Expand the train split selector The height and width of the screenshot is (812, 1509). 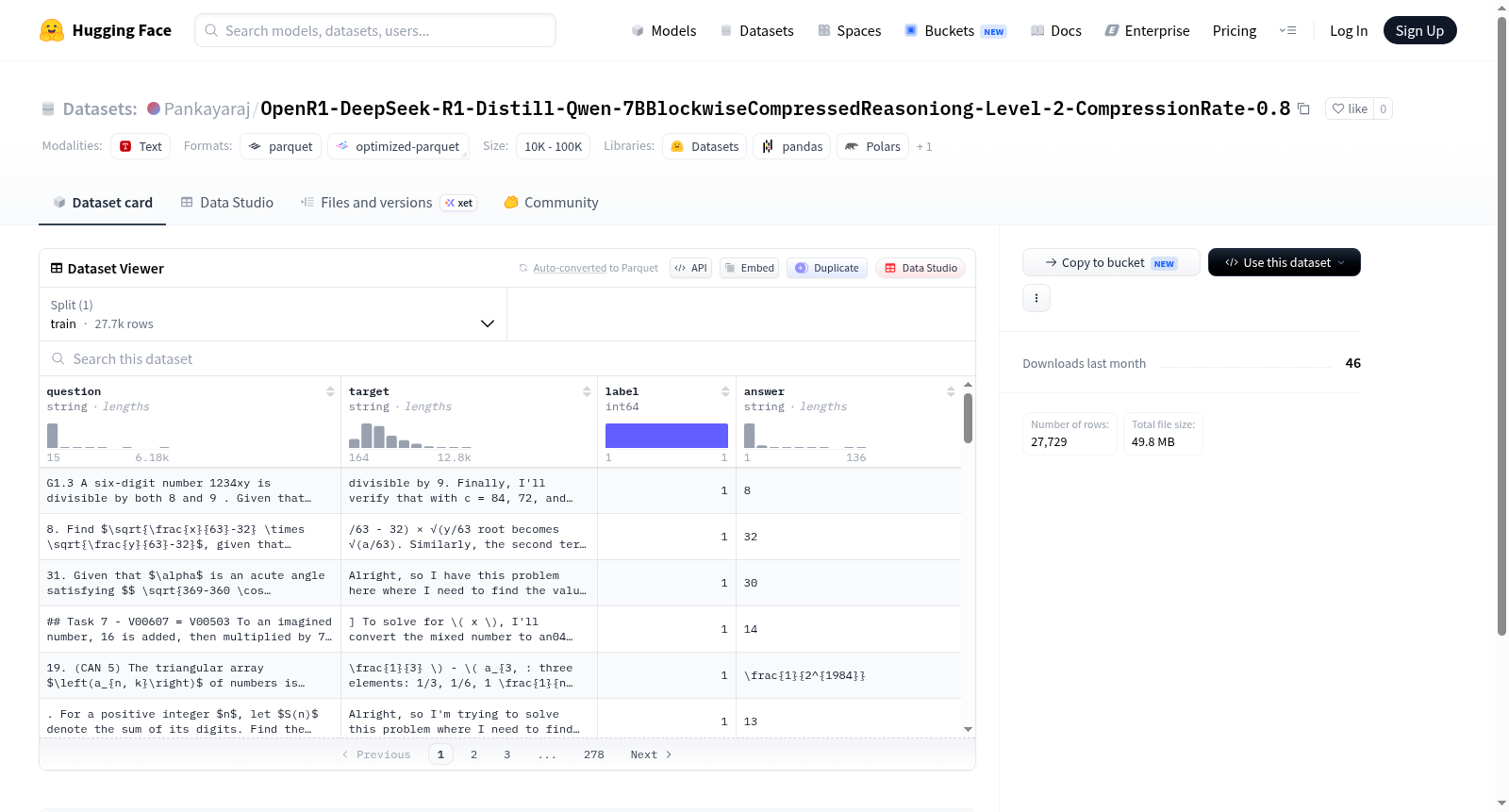tap(273, 314)
